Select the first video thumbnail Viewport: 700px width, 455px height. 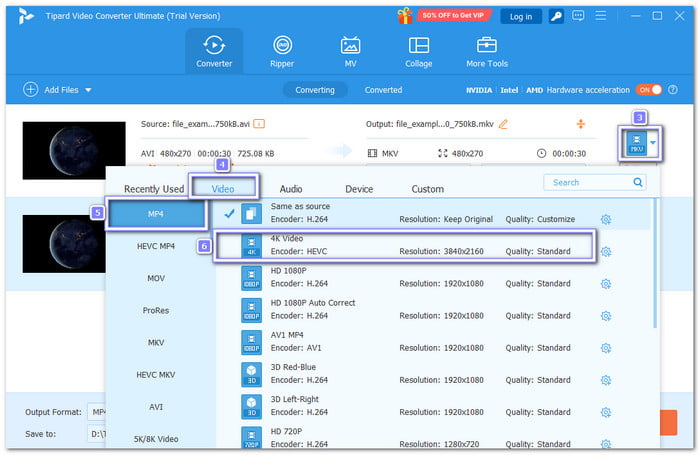pyautogui.click(x=74, y=150)
